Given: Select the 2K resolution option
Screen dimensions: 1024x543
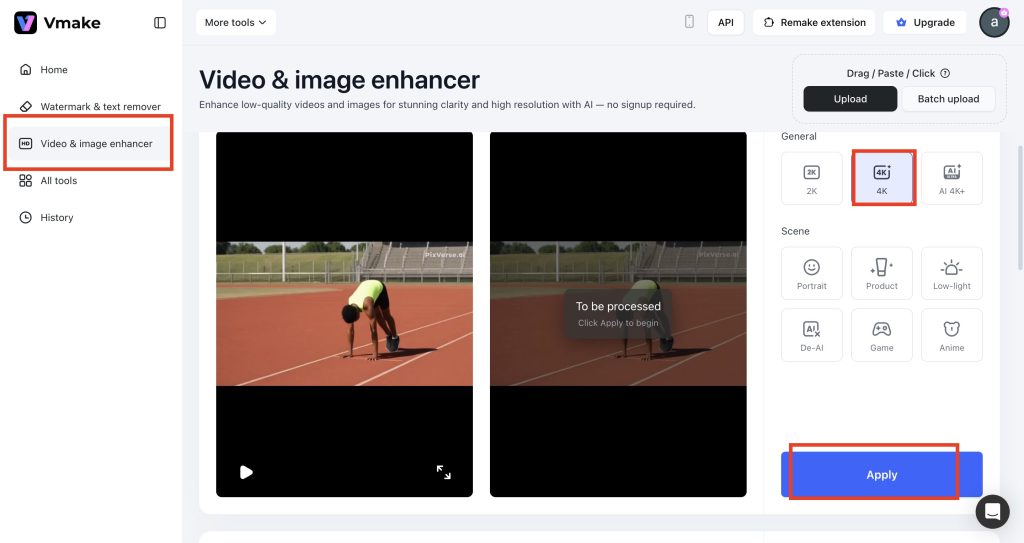Looking at the screenshot, I should click(812, 178).
